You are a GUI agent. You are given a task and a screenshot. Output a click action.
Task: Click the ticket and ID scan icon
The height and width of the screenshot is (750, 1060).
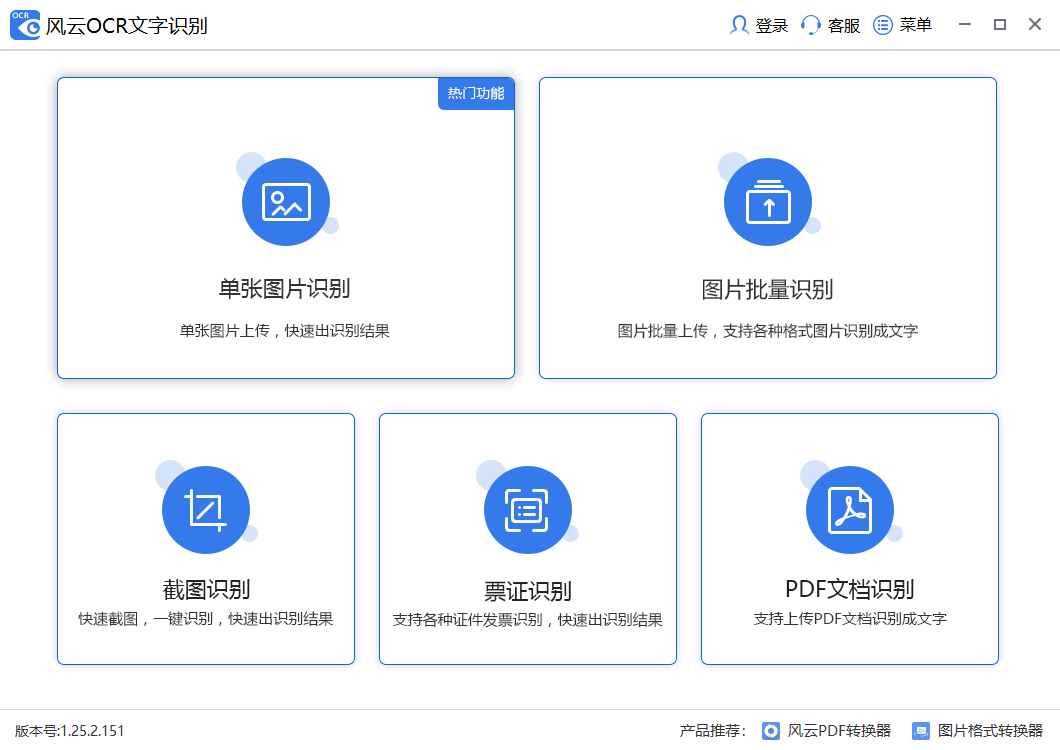(528, 510)
